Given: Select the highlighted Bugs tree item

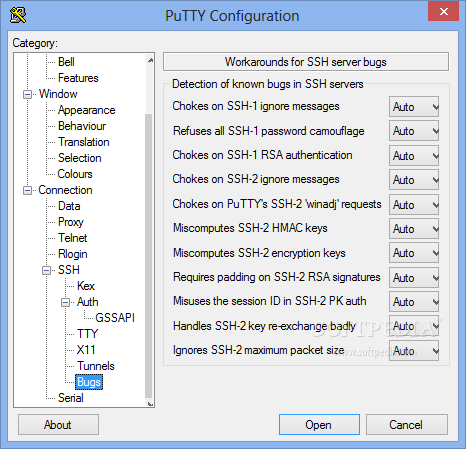Looking at the screenshot, I should coord(89,382).
